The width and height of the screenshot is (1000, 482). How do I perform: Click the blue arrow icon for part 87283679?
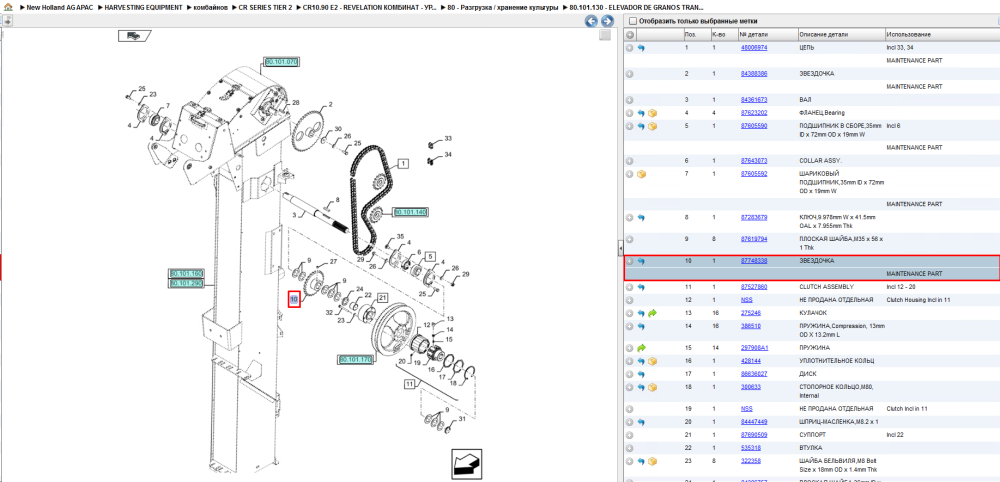click(x=641, y=217)
